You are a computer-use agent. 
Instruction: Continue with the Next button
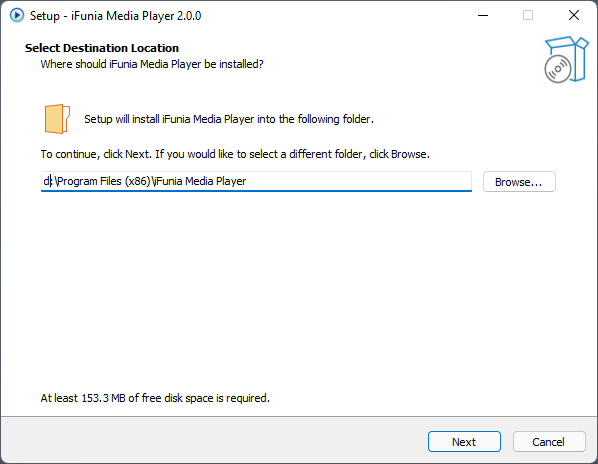coord(464,442)
